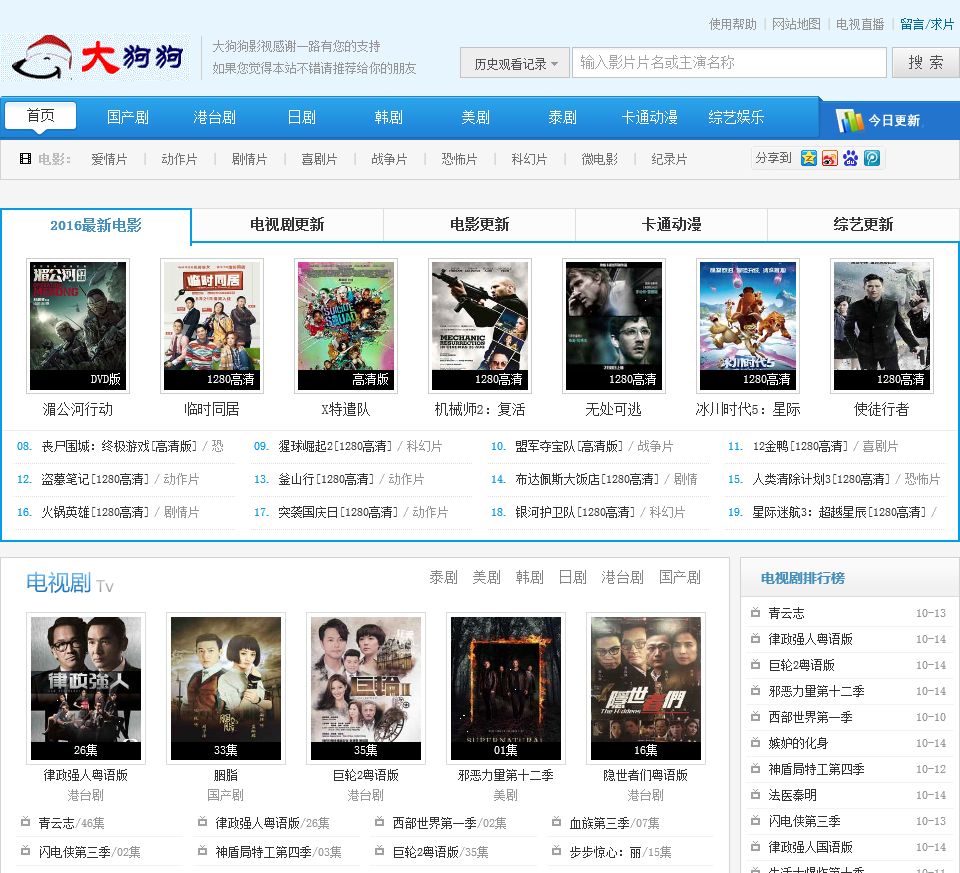
Task: Select the 纪录片 movie genre
Action: 669,159
